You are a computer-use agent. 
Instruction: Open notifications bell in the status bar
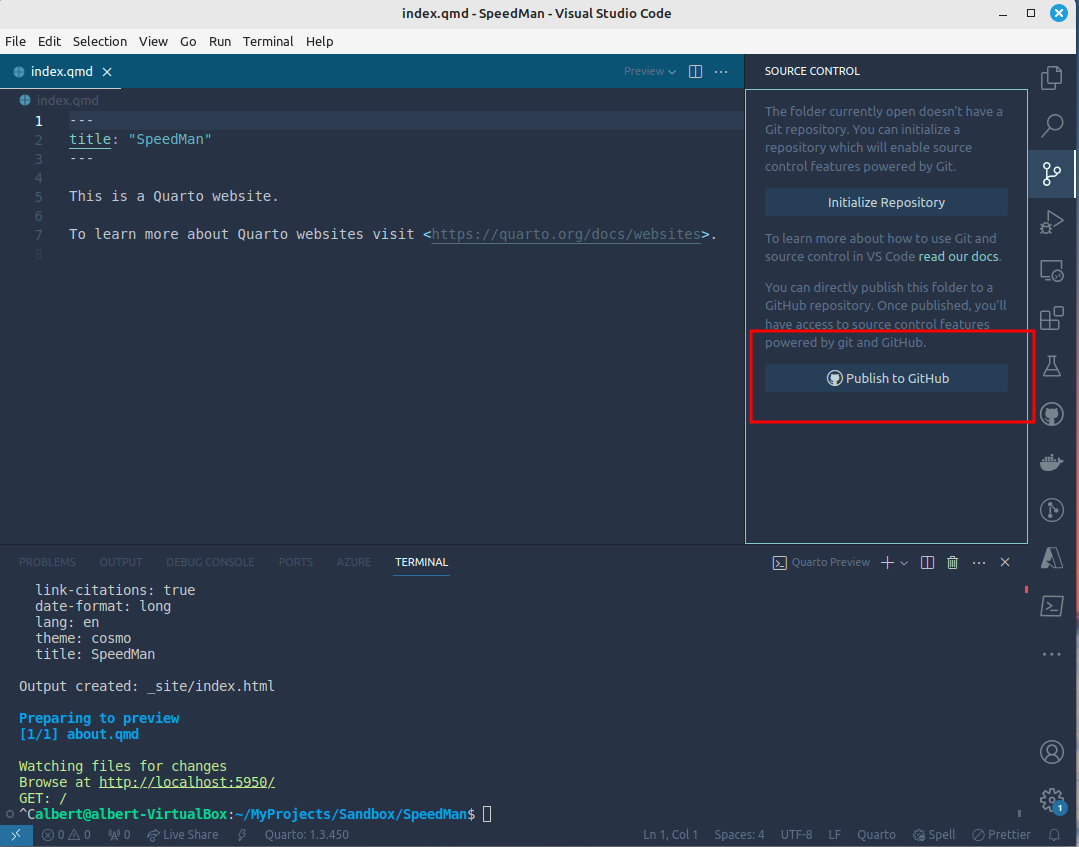pos(1054,835)
